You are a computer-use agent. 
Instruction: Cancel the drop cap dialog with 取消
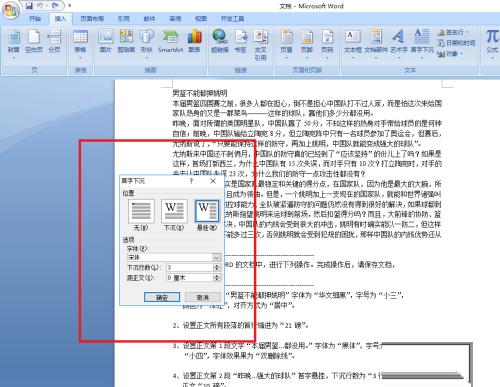coord(203,297)
